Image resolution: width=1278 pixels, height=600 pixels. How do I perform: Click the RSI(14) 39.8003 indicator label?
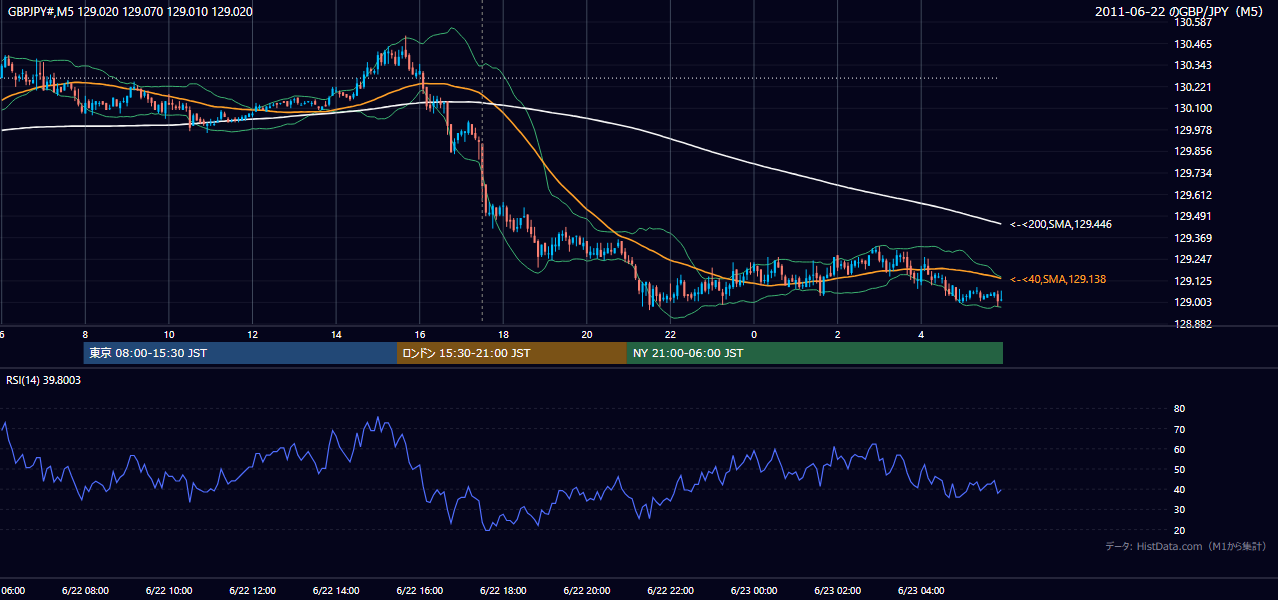tap(44, 380)
